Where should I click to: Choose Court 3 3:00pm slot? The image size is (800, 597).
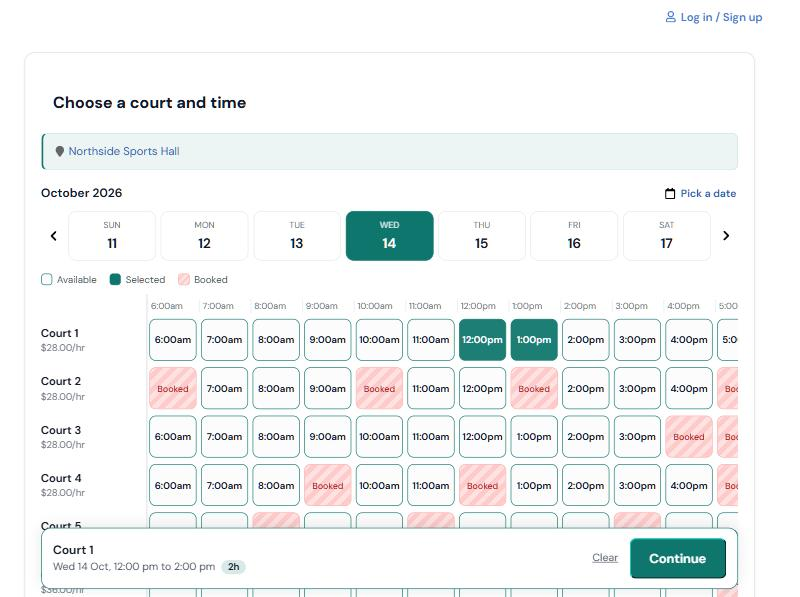pos(637,437)
